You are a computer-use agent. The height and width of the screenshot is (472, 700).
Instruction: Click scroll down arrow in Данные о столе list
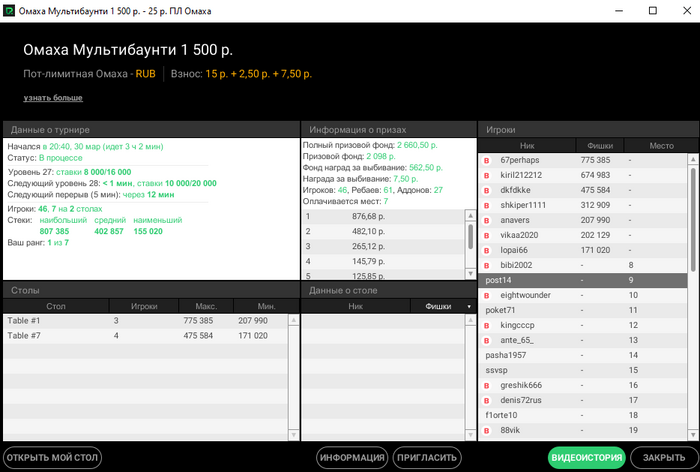[x=471, y=434]
